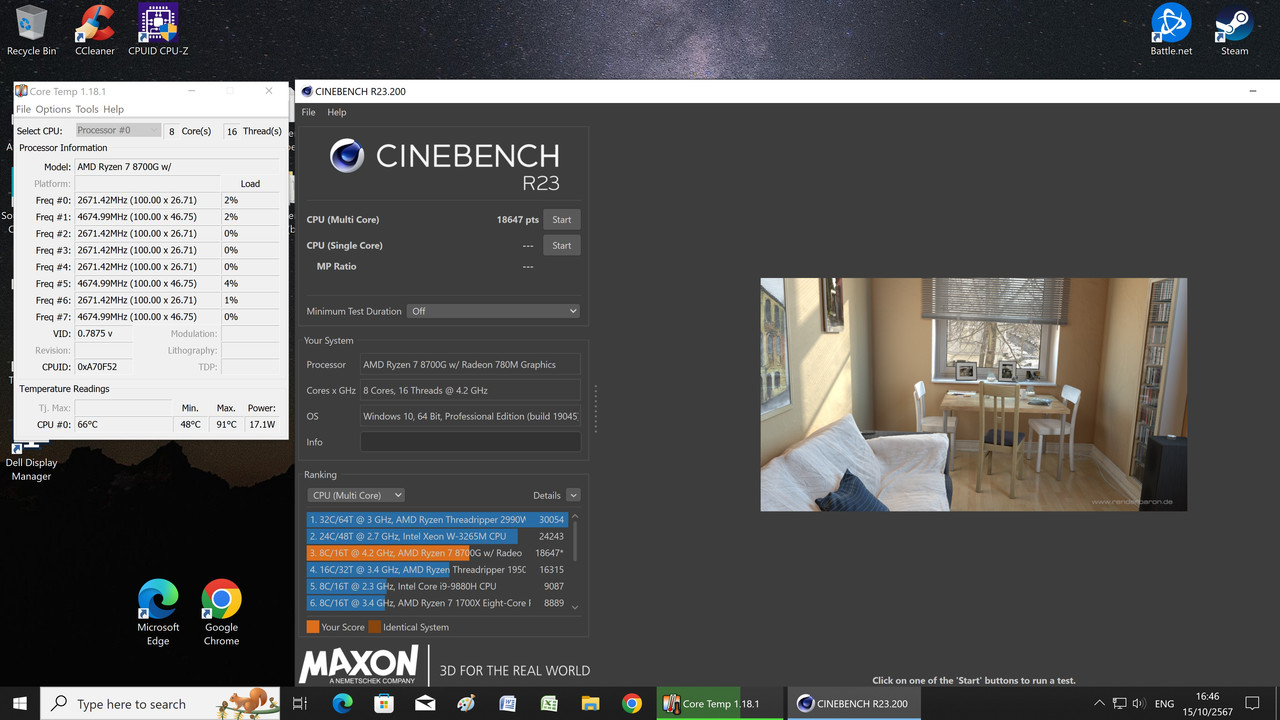
Task: Open the Core Temp File menu
Action: [x=23, y=109]
